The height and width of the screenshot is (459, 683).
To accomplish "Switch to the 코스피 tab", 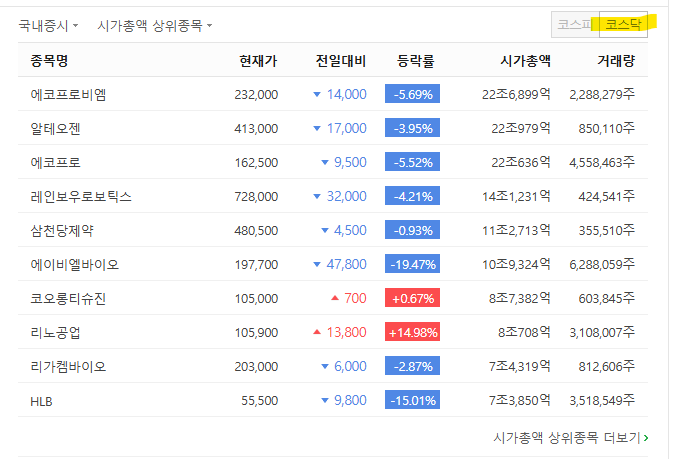I will [x=574, y=24].
